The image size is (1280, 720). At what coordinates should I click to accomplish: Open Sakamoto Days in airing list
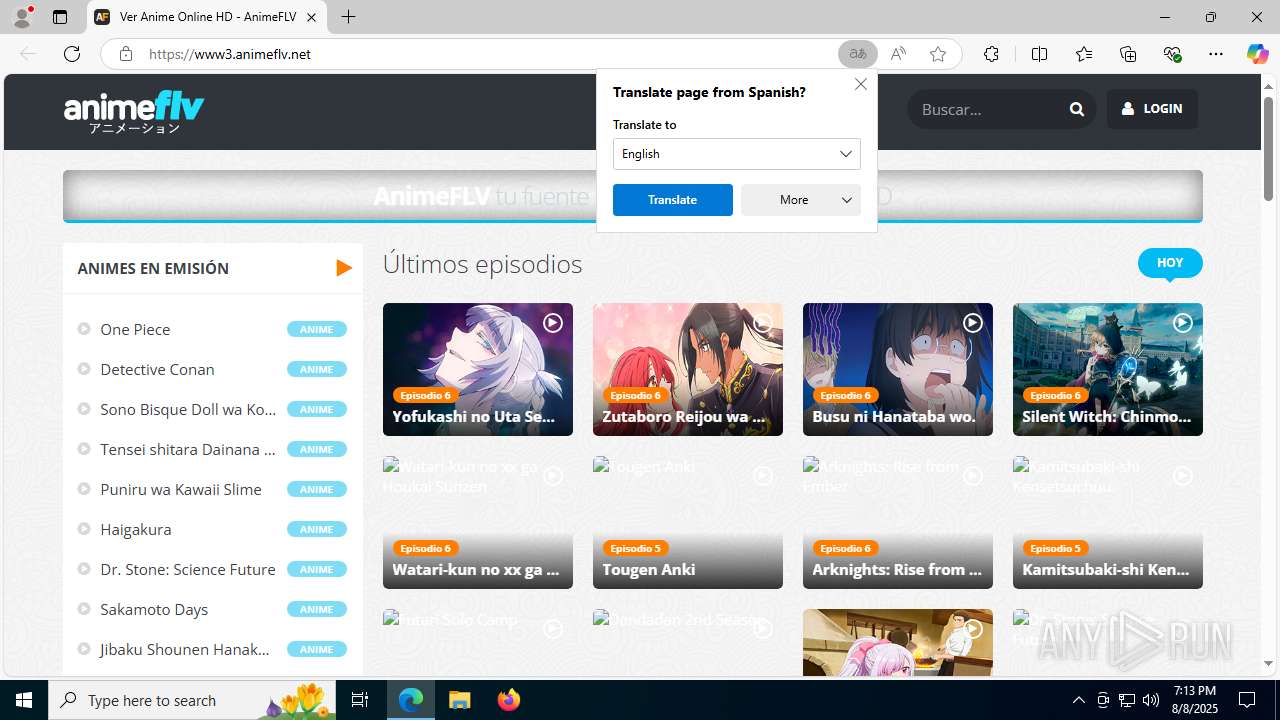(154, 609)
